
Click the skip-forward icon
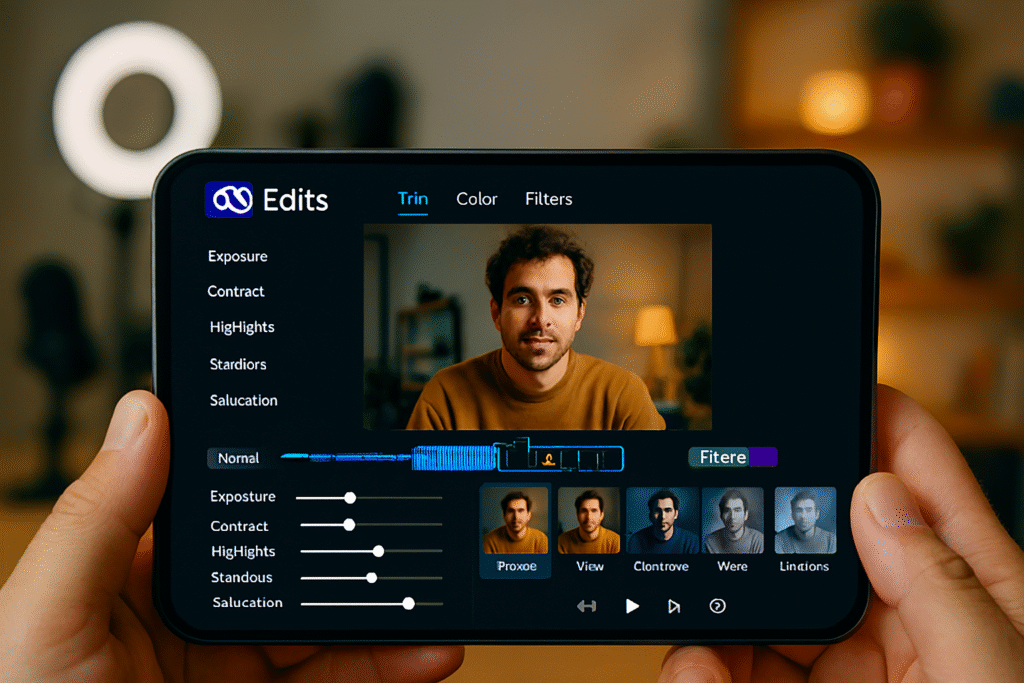pos(674,607)
